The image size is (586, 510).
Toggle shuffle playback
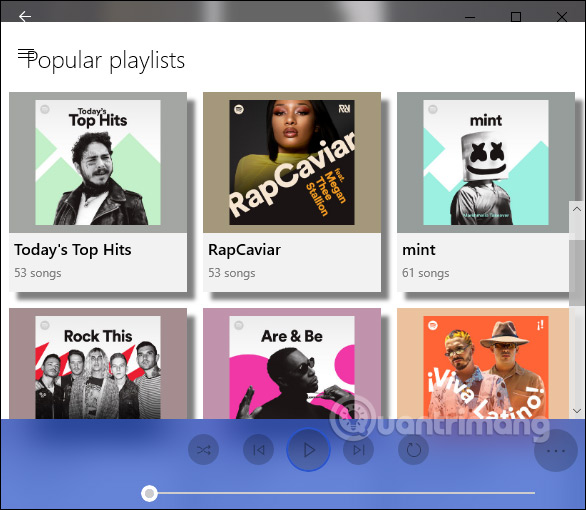pyautogui.click(x=203, y=450)
